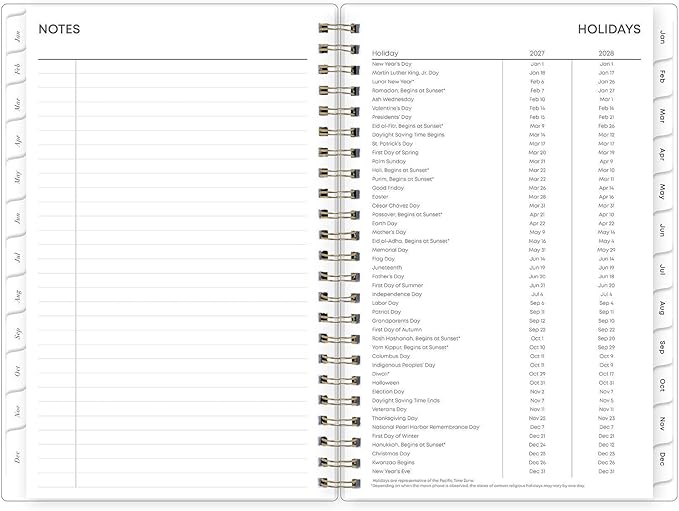The image size is (679, 511).
Task: Click the Patriot Day entry
Action: pyautogui.click(x=386, y=312)
